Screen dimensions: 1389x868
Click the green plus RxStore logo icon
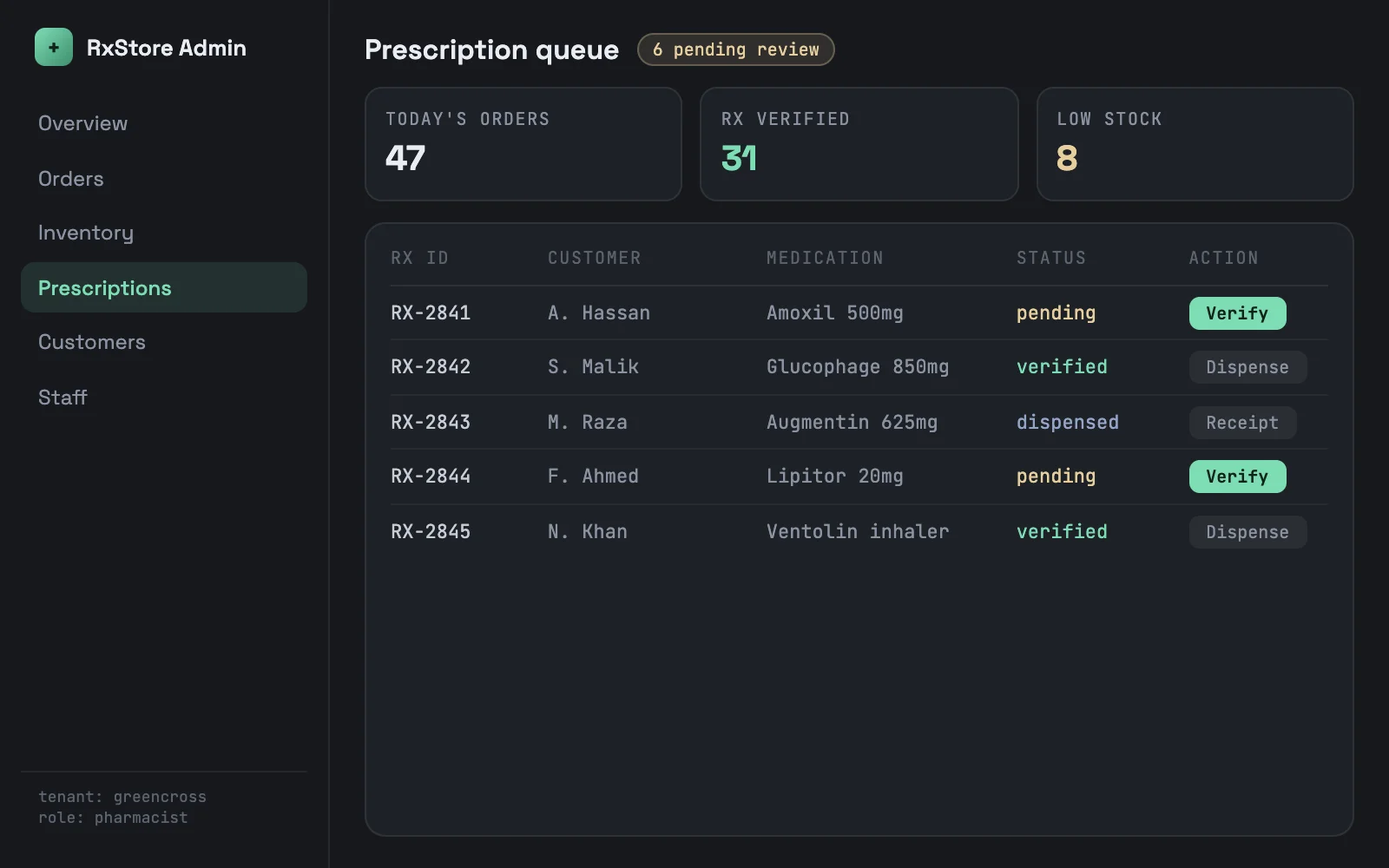[x=54, y=48]
